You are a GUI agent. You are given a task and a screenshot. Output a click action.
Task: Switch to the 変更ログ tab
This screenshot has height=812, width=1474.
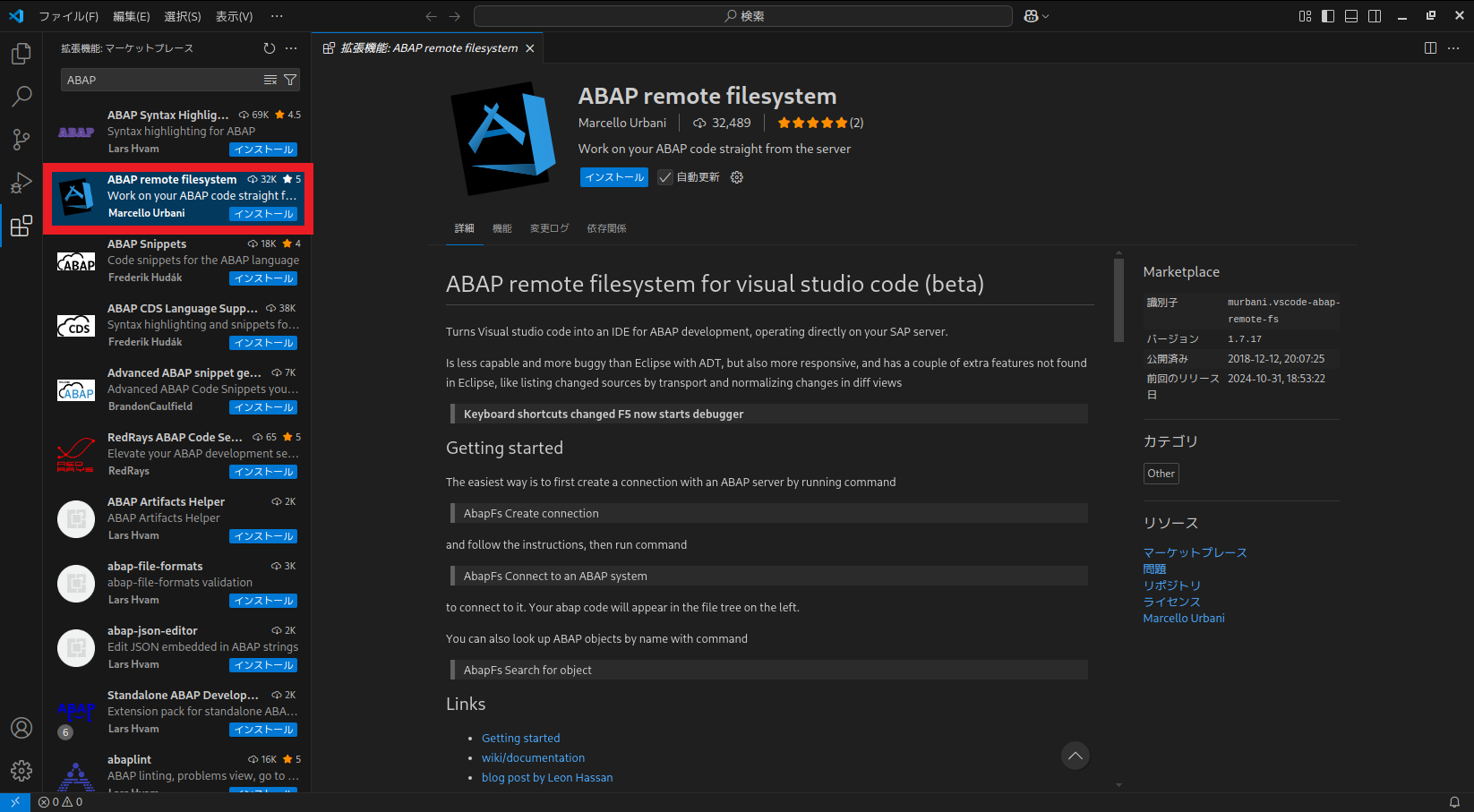click(x=549, y=228)
